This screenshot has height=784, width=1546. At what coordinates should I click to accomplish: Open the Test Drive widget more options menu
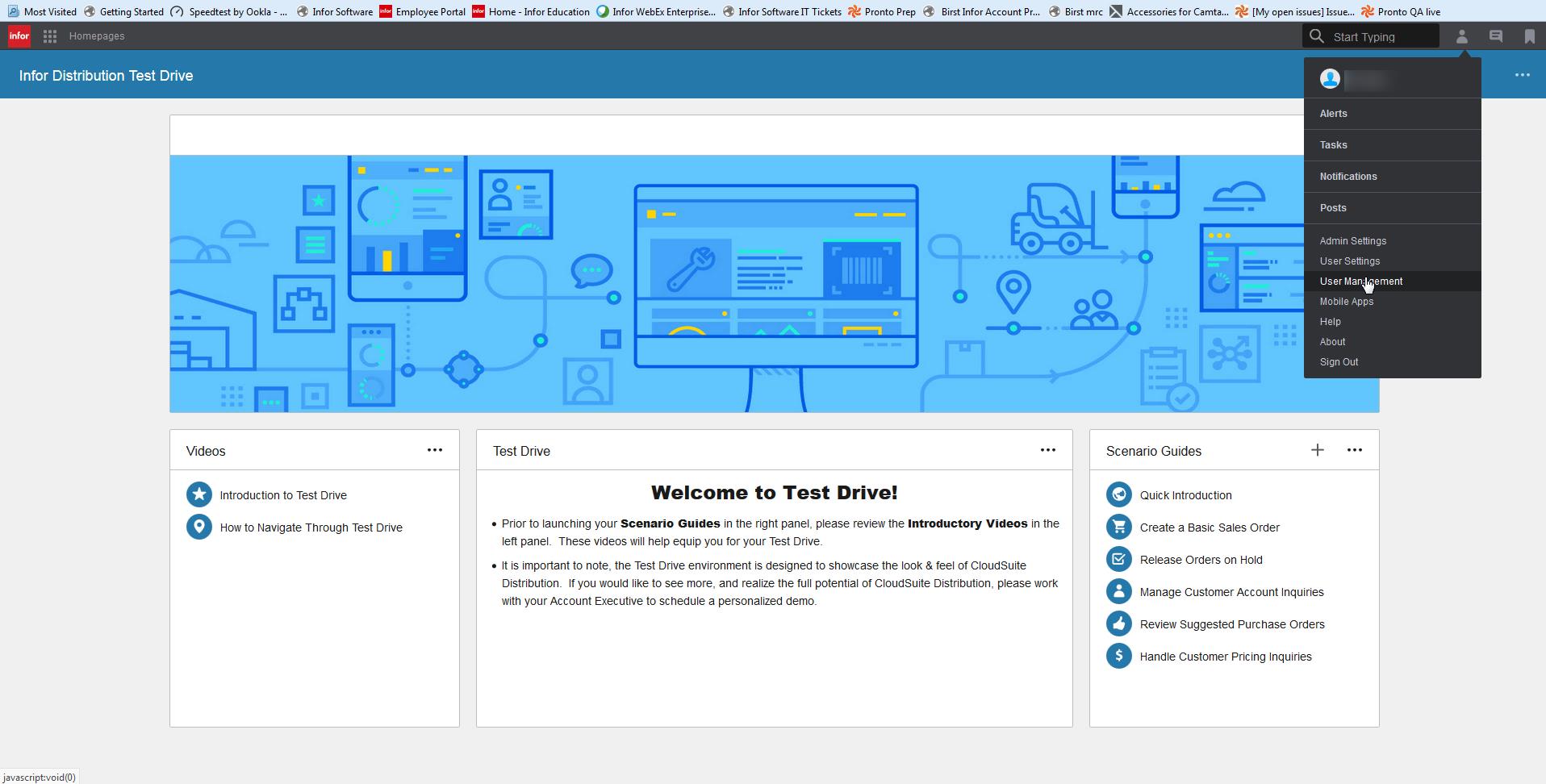(x=1048, y=450)
